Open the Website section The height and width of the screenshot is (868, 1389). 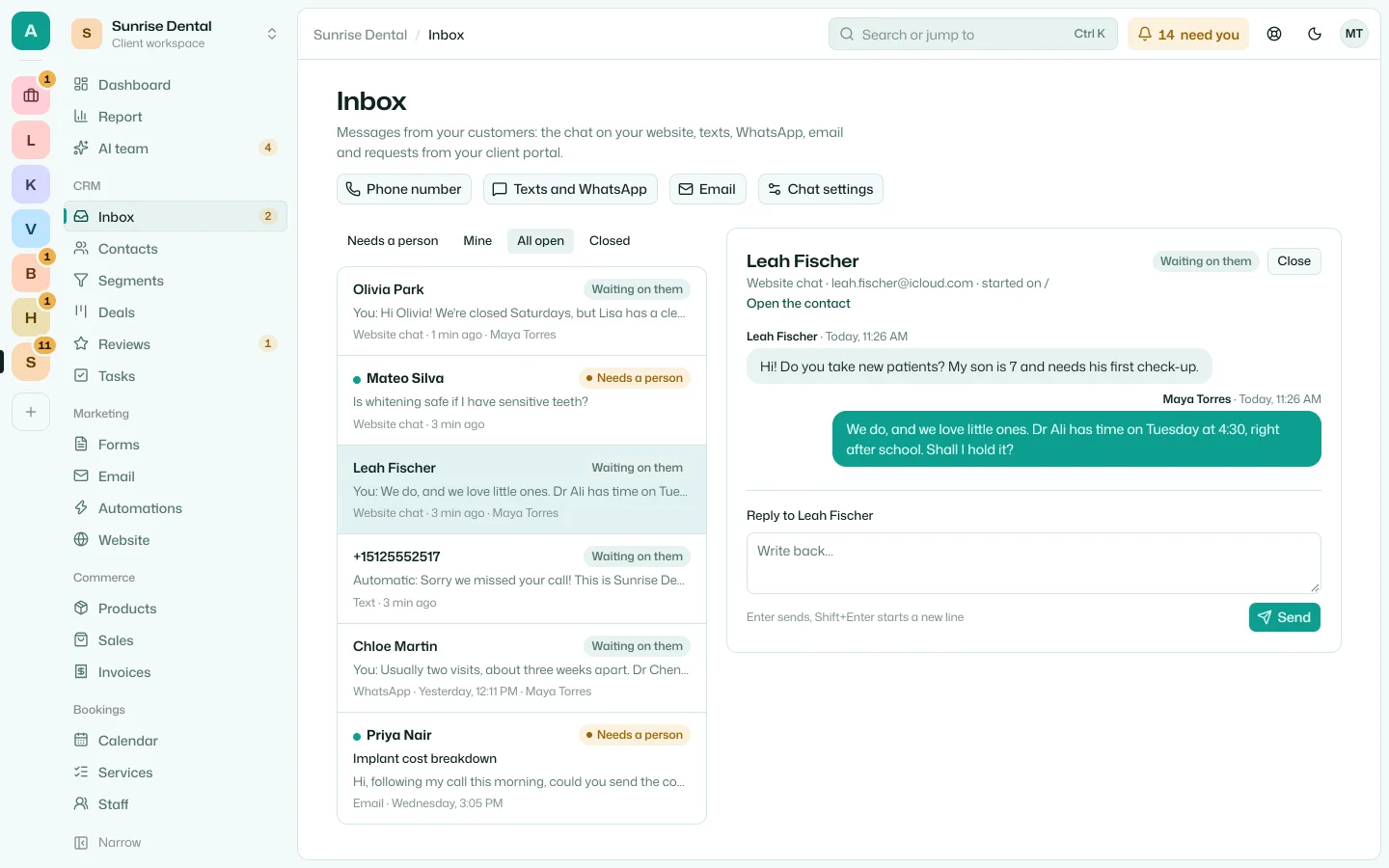(176, 540)
